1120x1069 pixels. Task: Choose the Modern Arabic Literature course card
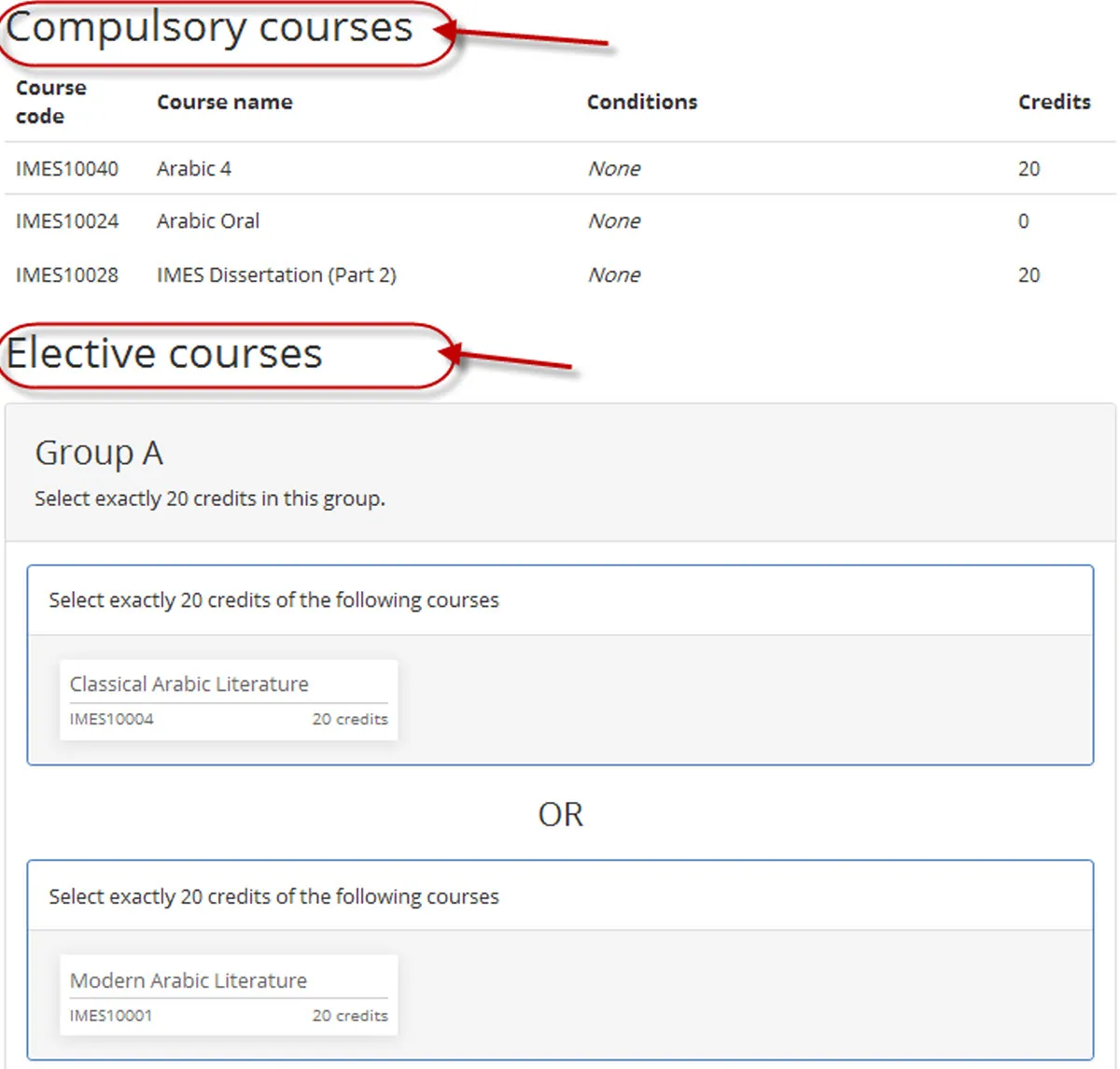229,994
